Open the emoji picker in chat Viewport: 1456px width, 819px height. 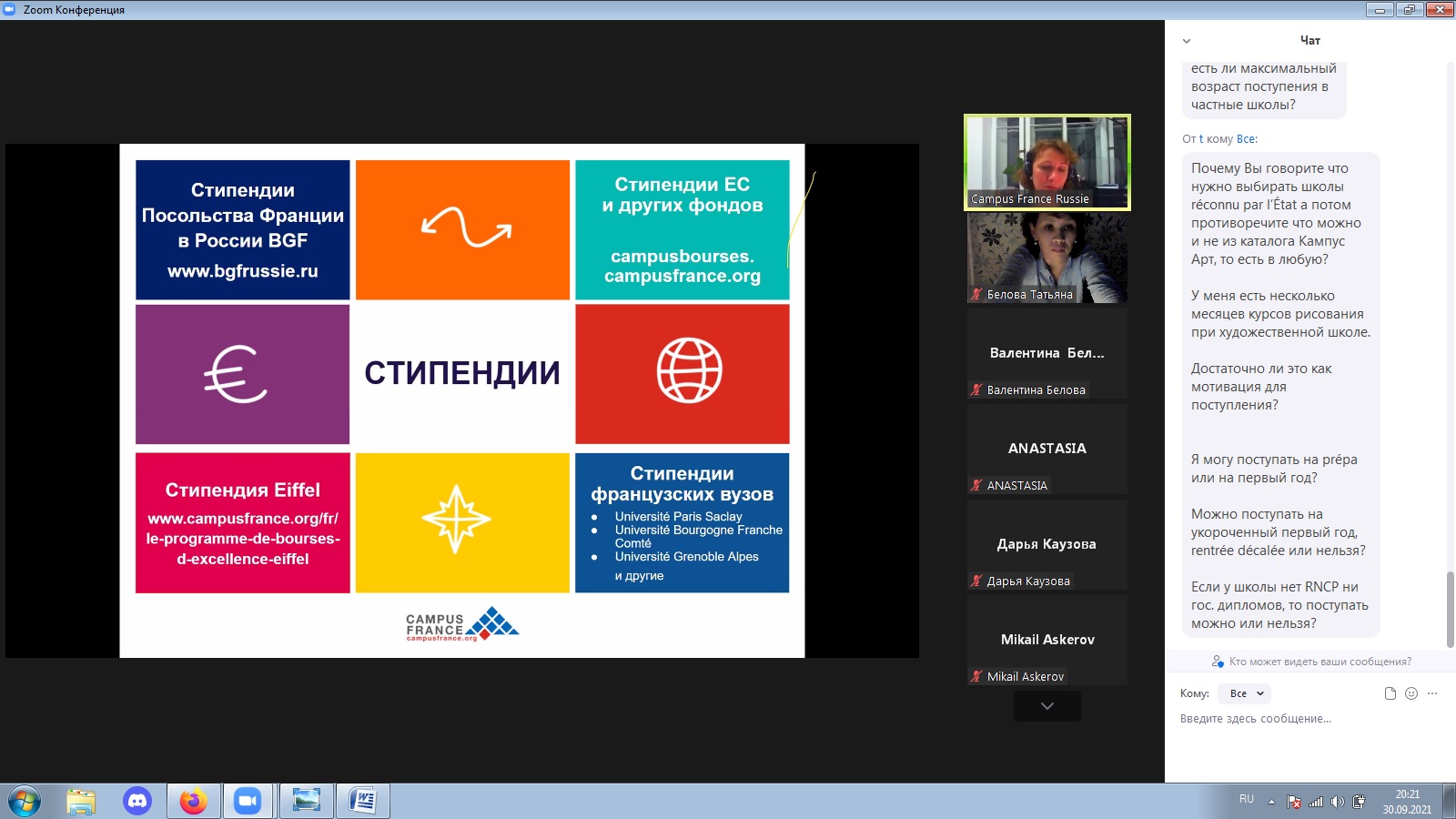(1411, 693)
